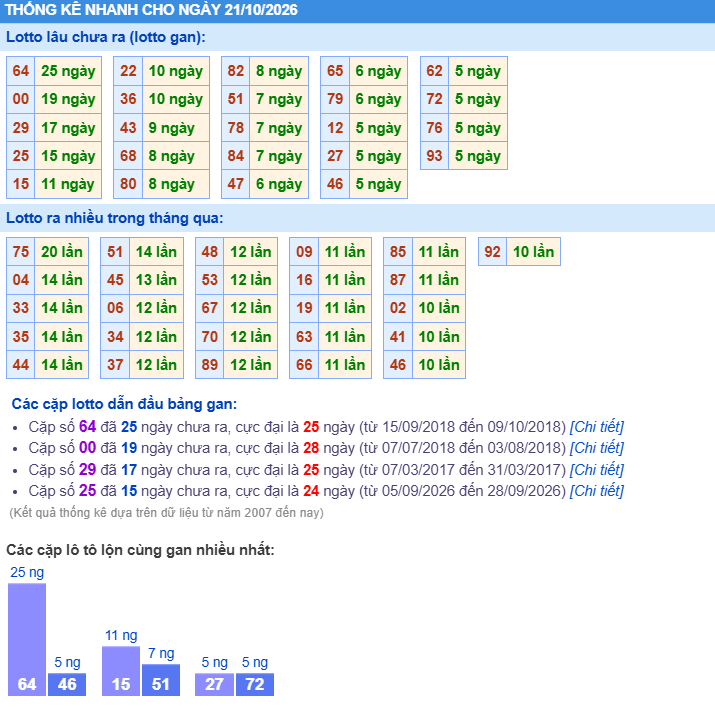The height and width of the screenshot is (707, 715).
Task: Click the bar labeled 64 in chart
Action: pyautogui.click(x=27, y=639)
